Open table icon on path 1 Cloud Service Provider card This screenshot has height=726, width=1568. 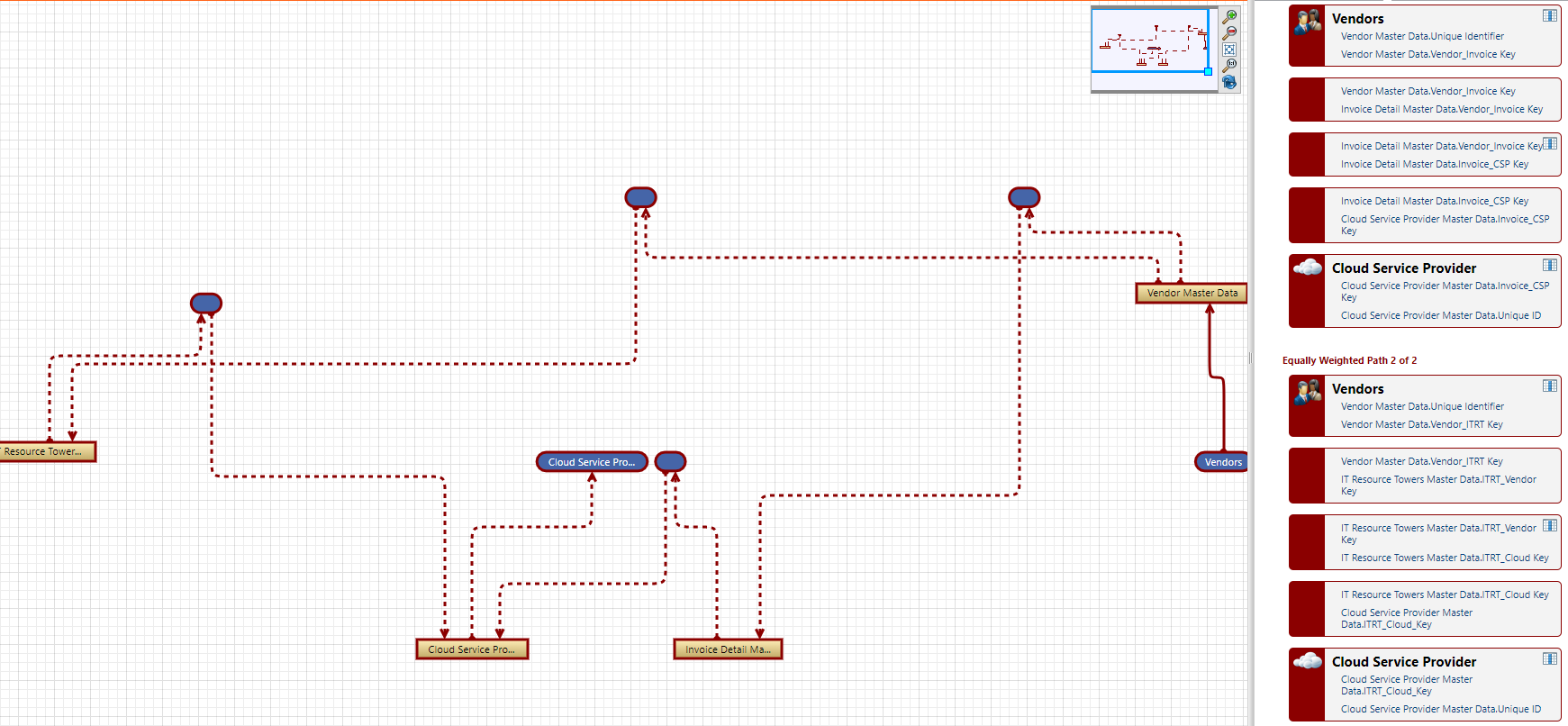[1549, 265]
